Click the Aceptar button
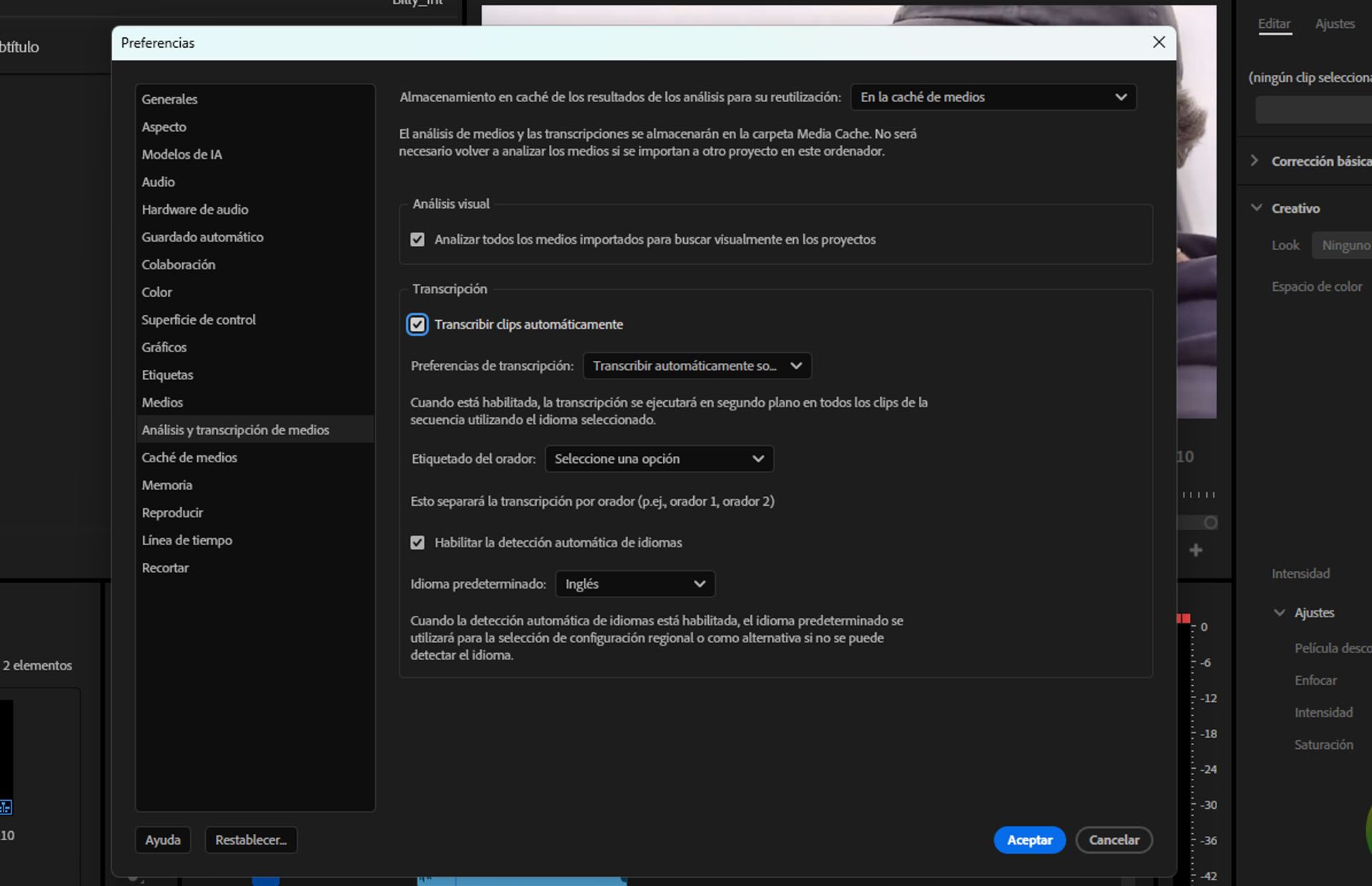The image size is (1372, 886). click(1029, 840)
